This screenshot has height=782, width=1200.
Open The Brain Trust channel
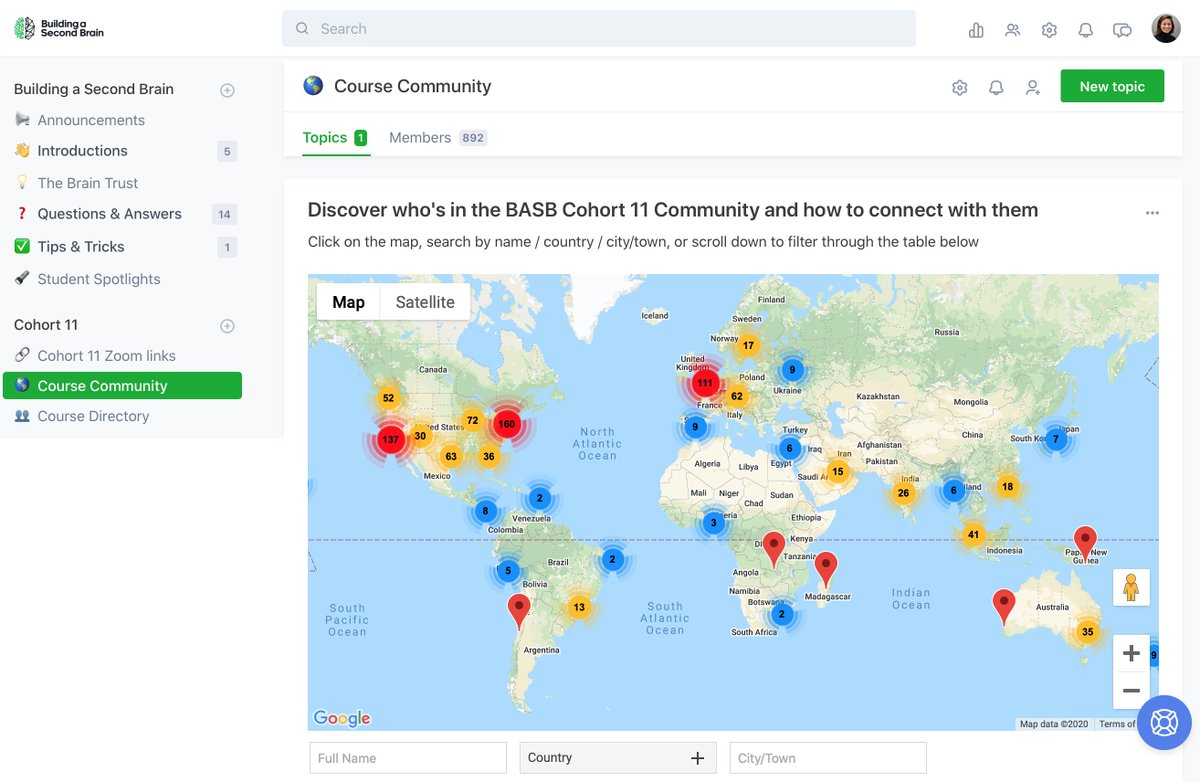coord(88,183)
